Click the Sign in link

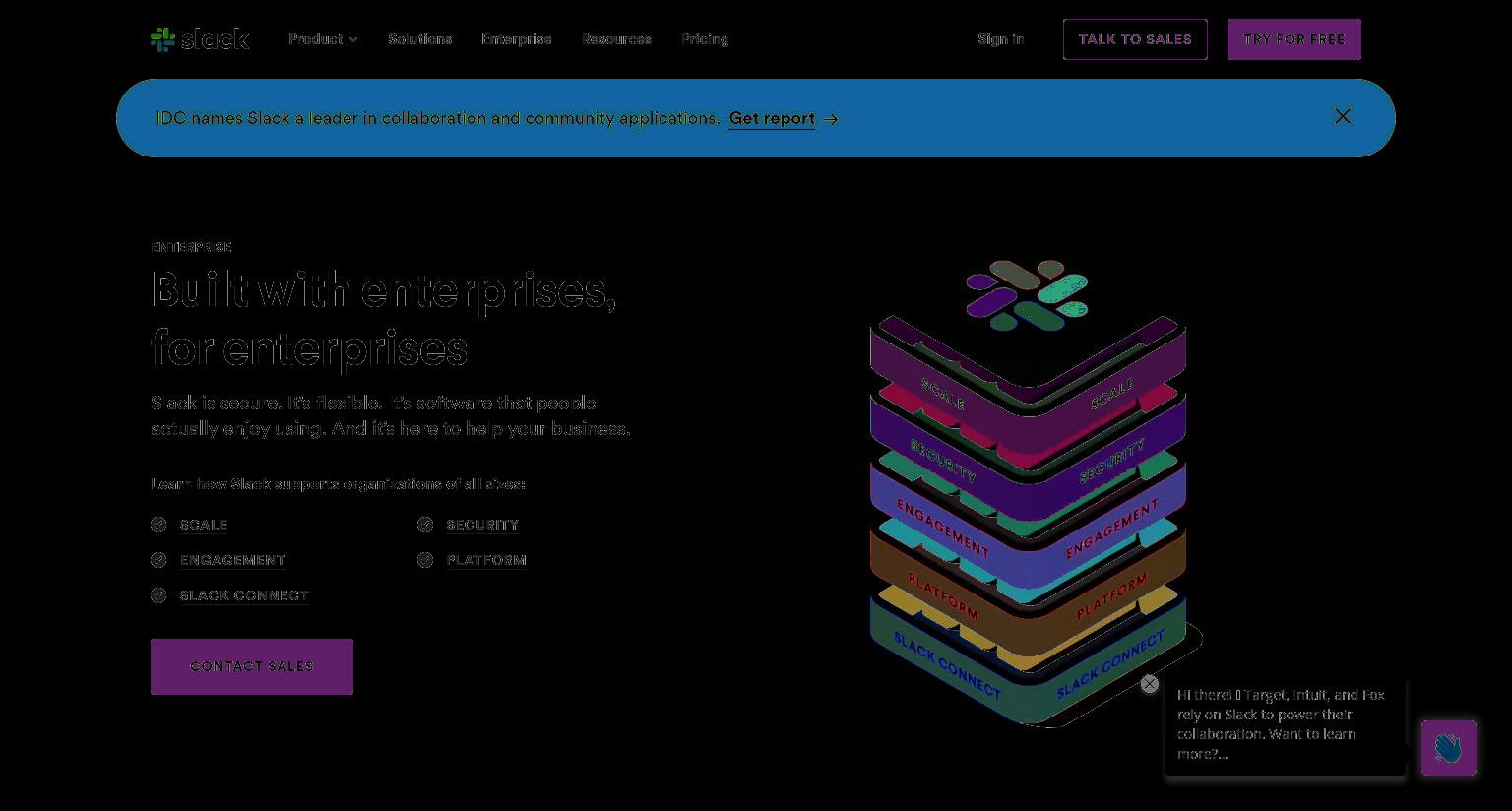[1001, 39]
